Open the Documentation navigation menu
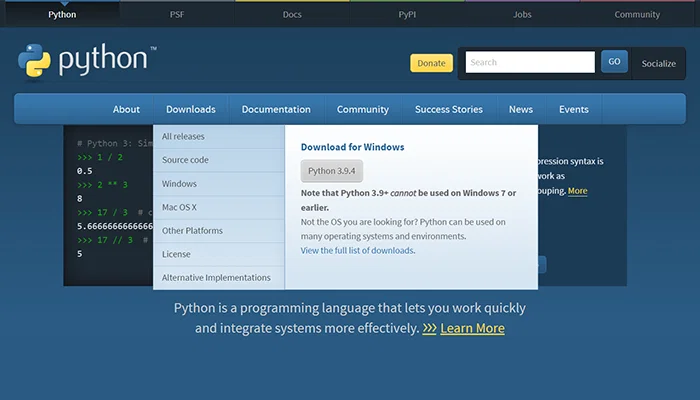 [x=276, y=109]
